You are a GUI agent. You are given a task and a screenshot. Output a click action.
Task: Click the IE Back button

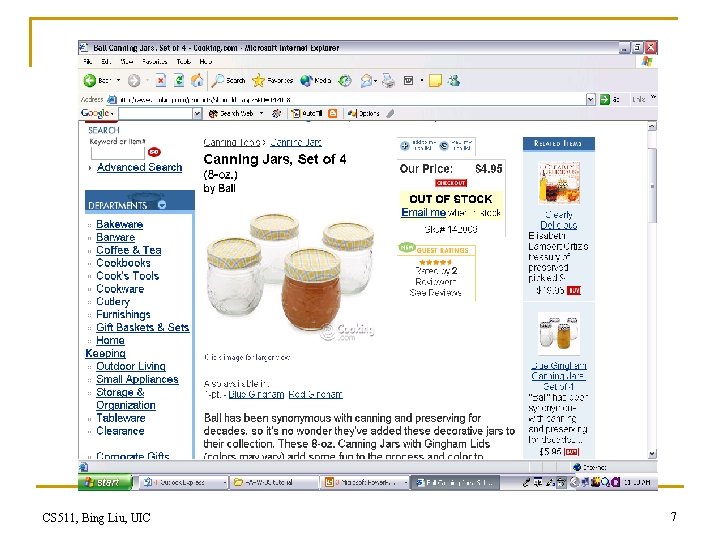(x=97, y=81)
